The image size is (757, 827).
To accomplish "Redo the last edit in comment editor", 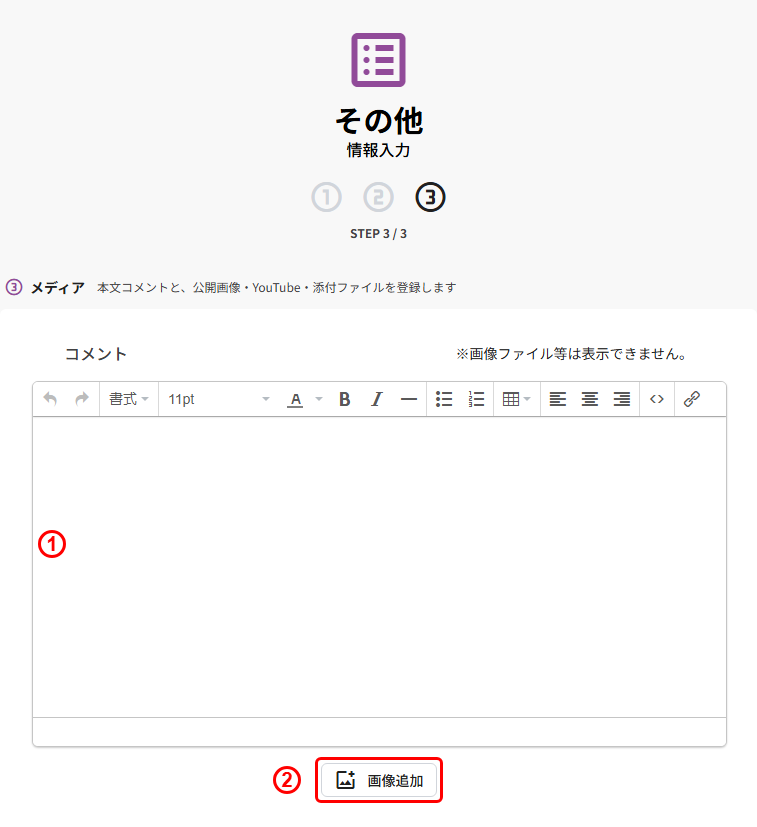I will pyautogui.click(x=82, y=399).
